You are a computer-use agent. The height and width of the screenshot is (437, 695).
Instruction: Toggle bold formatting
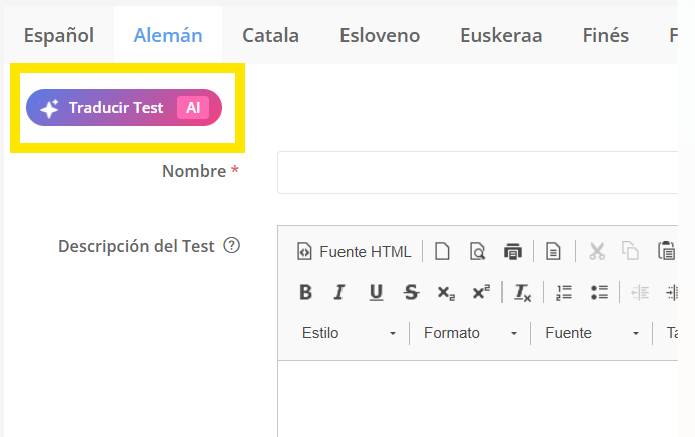point(306,293)
